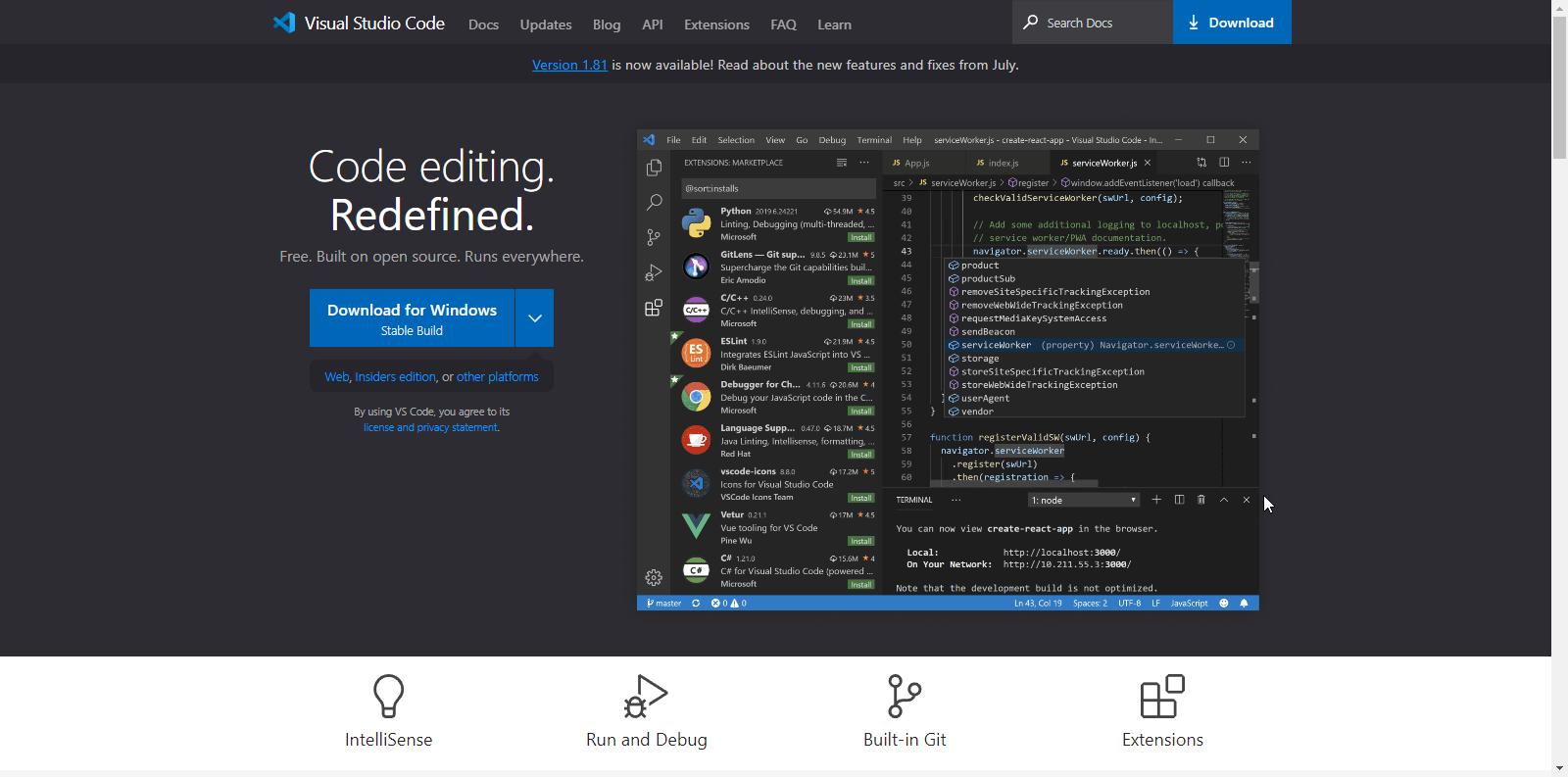Viewport: 1568px width, 777px height.
Task: Open the Extensions item in top navigation
Action: pos(716,24)
